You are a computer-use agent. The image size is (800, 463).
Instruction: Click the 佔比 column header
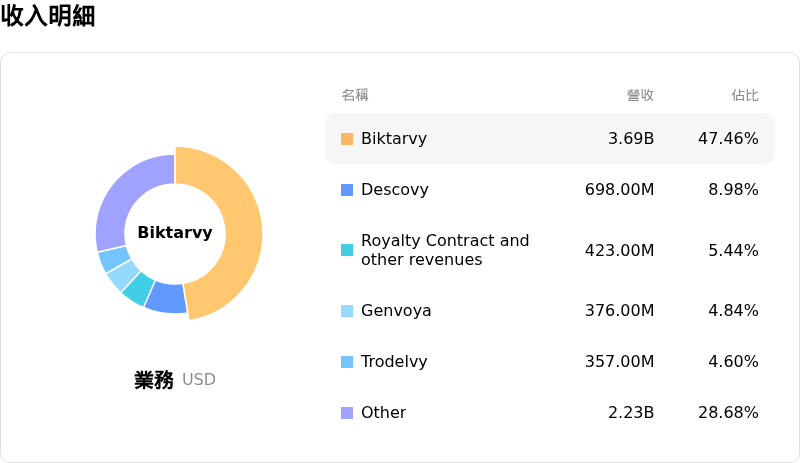tap(744, 95)
